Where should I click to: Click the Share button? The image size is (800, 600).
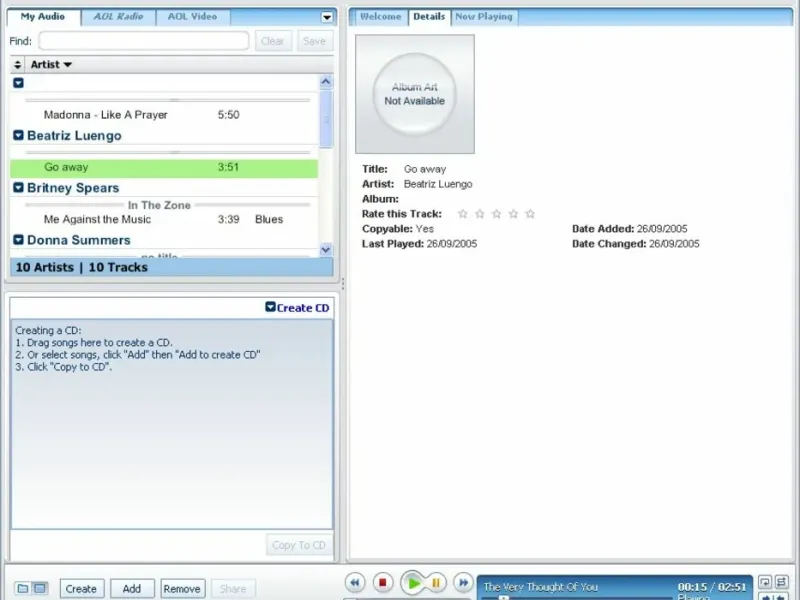(233, 589)
